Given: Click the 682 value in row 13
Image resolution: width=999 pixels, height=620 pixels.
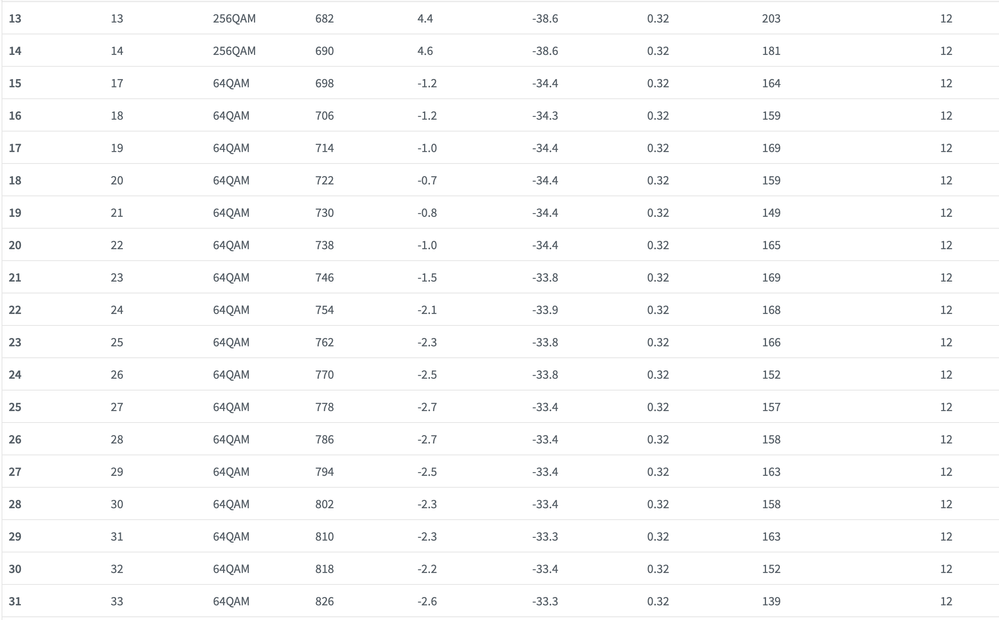Looking at the screenshot, I should point(324,19).
